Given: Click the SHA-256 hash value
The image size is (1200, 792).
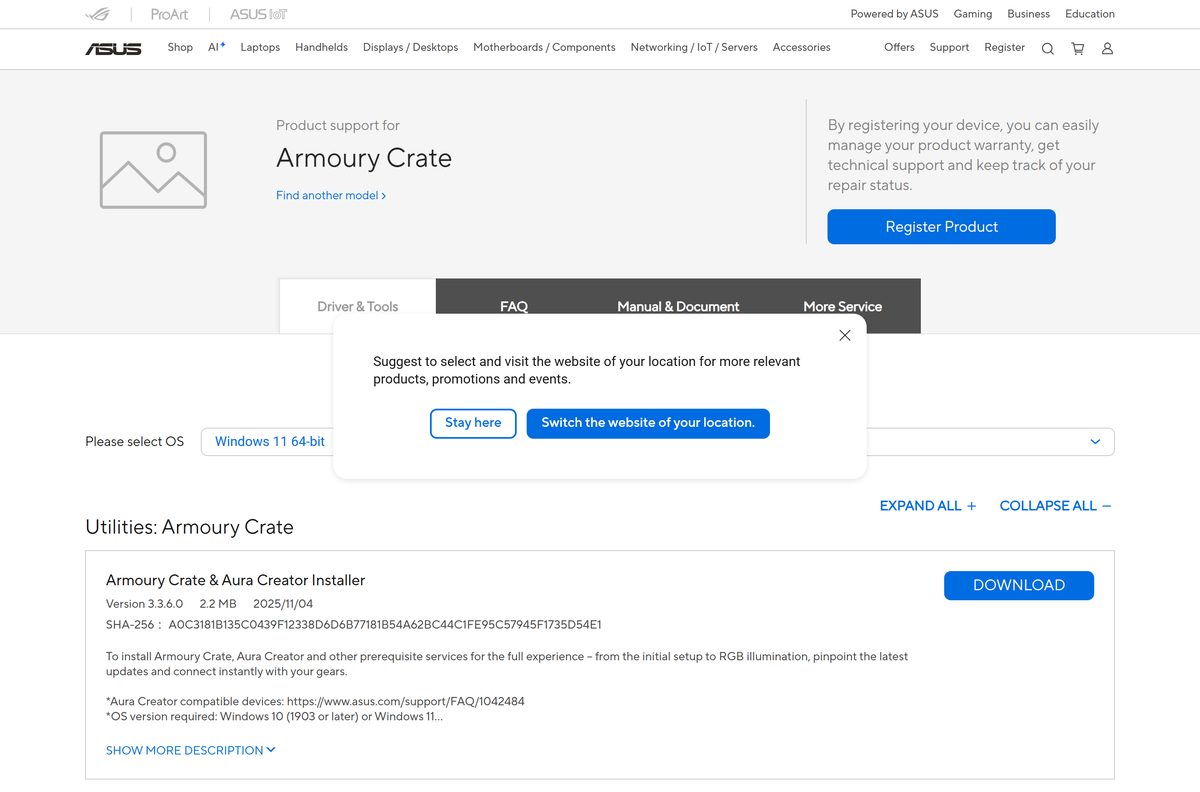Looking at the screenshot, I should [385, 625].
